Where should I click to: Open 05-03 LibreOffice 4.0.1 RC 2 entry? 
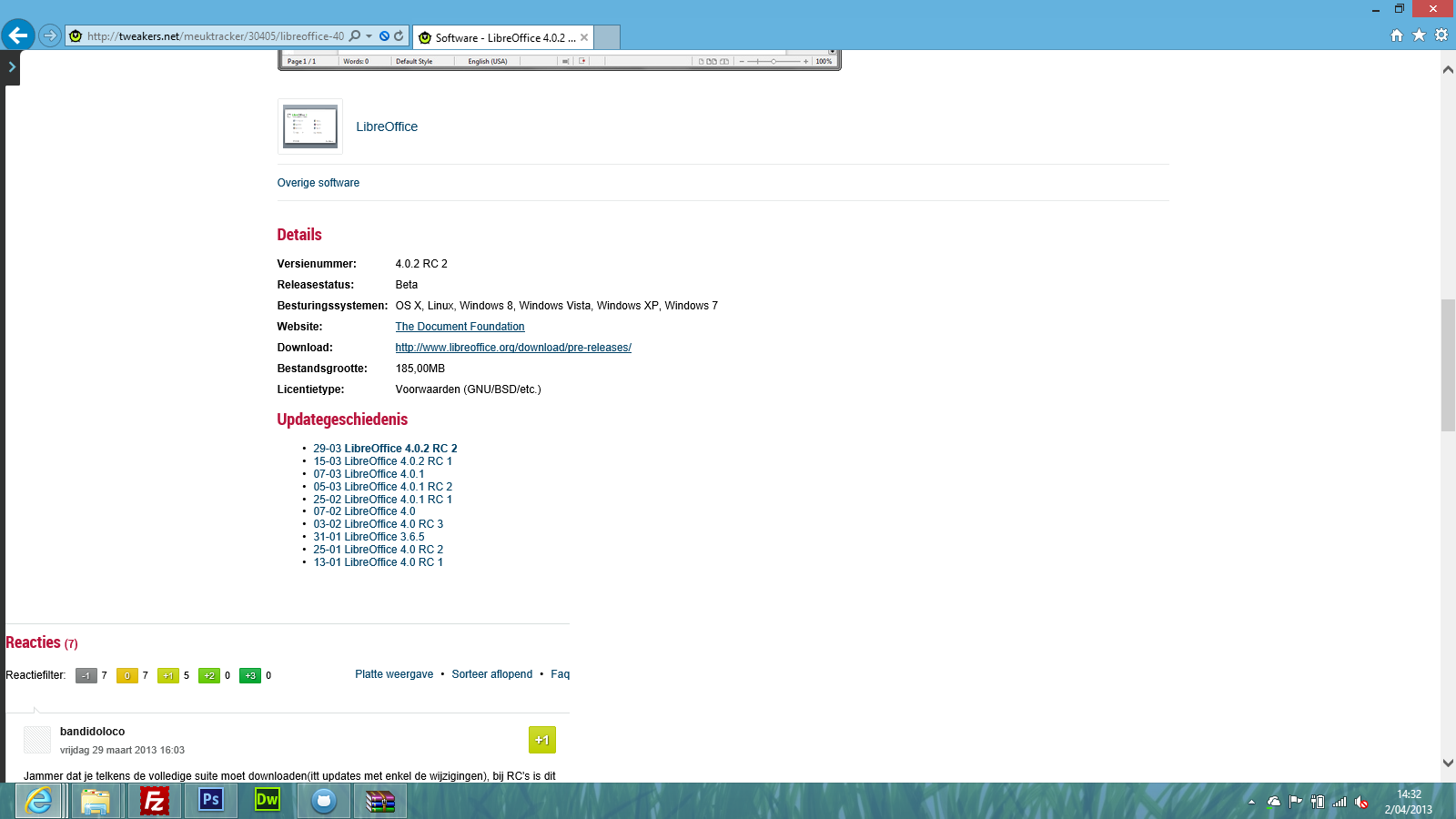383,487
